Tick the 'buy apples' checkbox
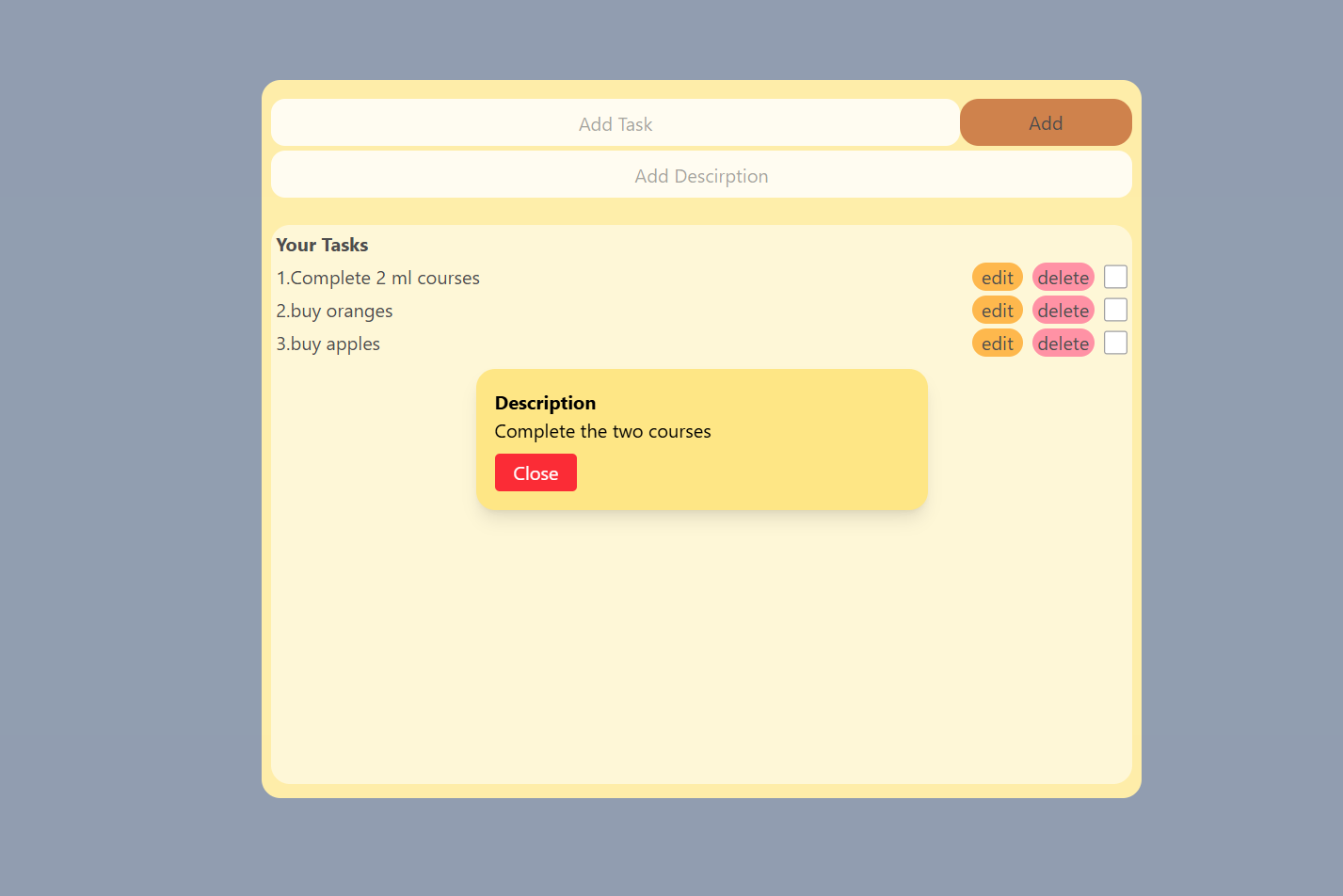 point(1115,344)
